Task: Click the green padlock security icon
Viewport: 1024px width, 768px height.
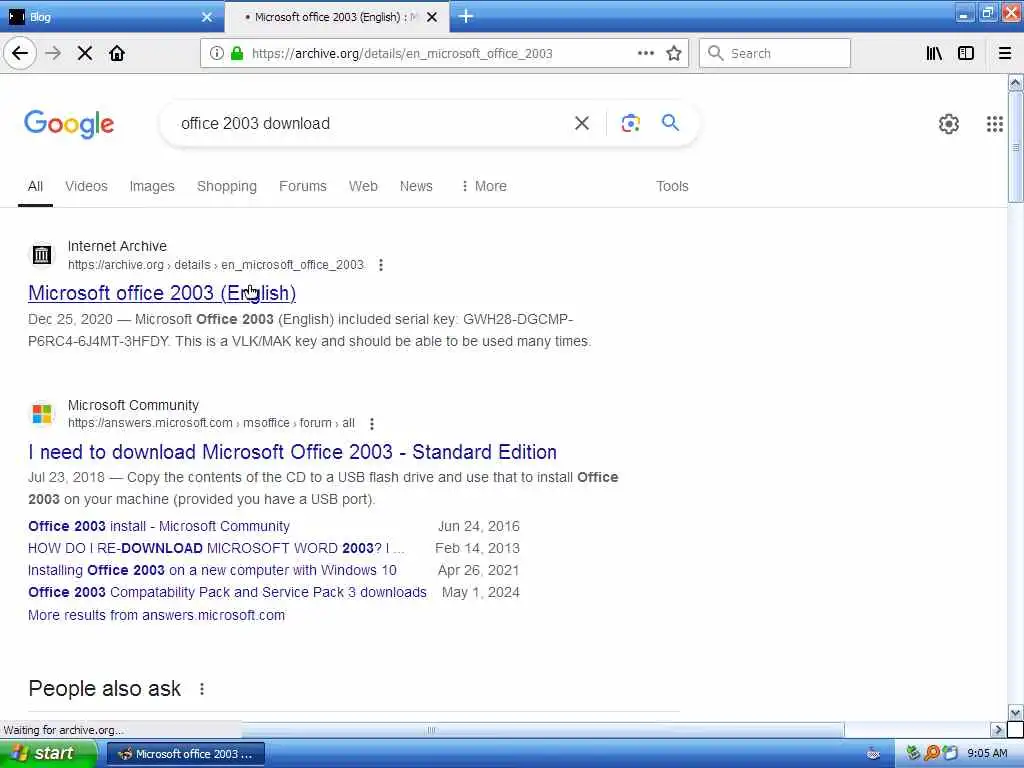Action: [237, 54]
